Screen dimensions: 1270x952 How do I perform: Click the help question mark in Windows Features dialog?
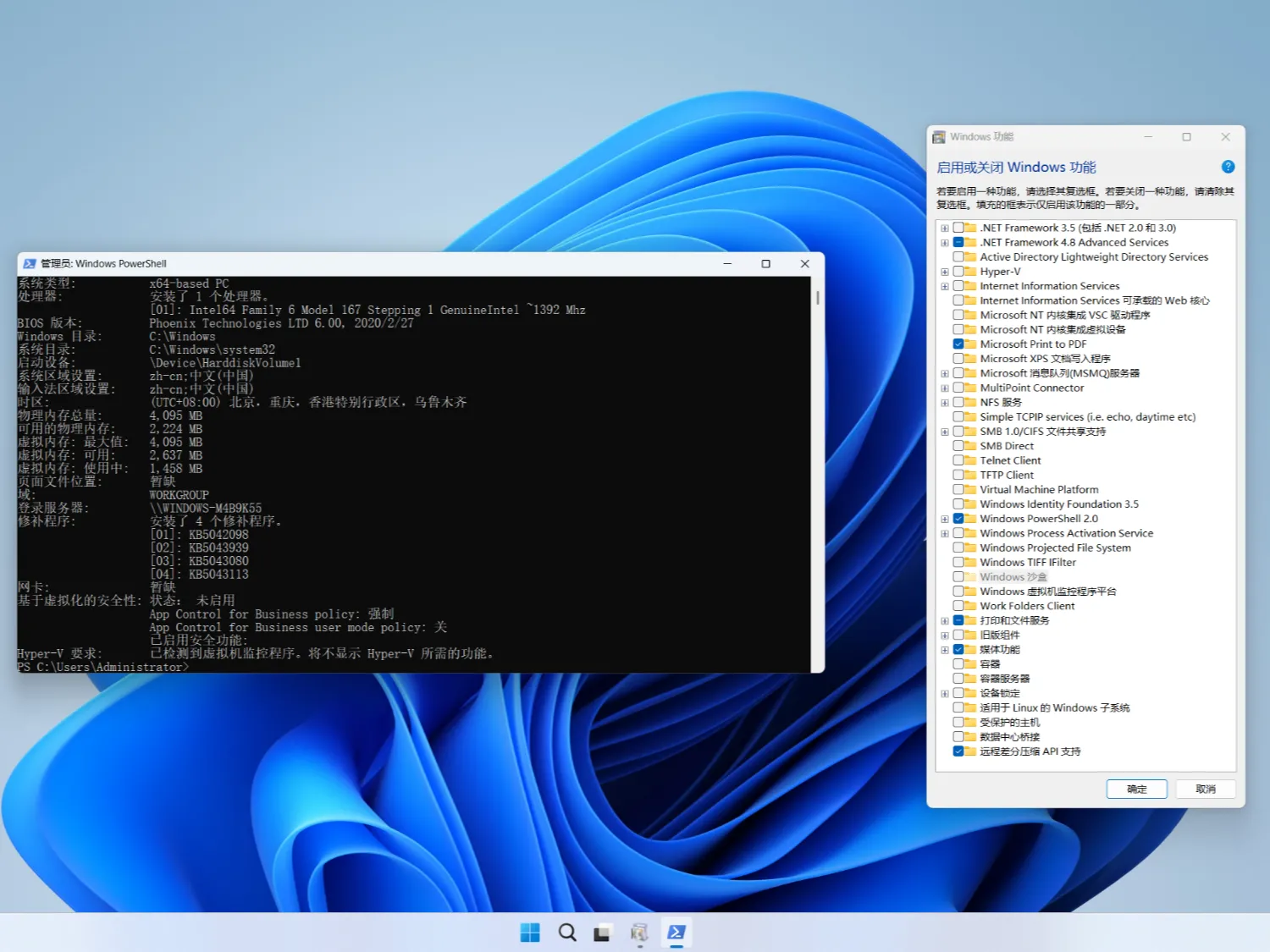[1228, 167]
